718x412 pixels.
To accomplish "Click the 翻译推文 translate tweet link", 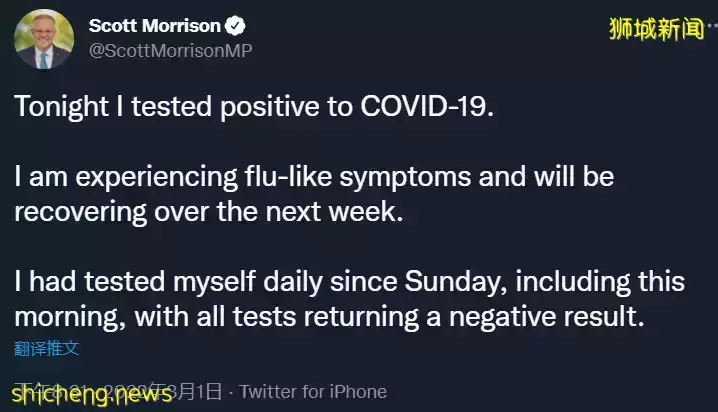I will (46, 349).
